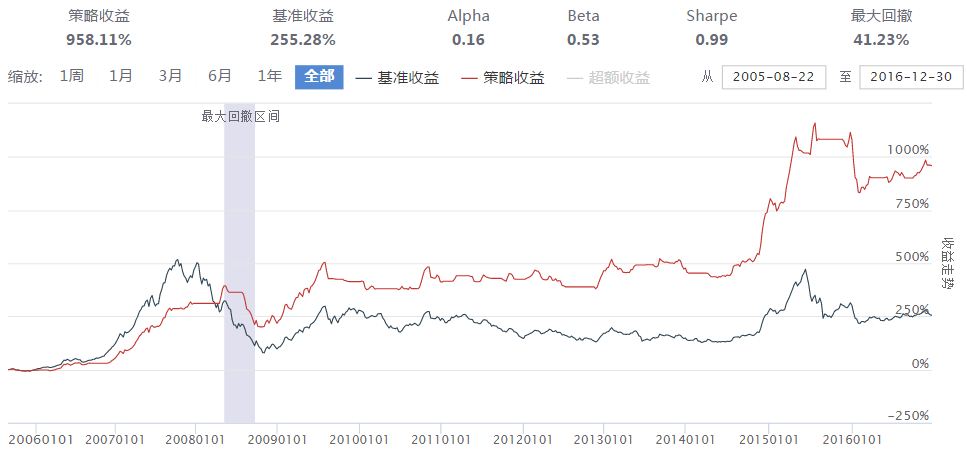Set zoom range to 1年
967x457 pixels.
click(269, 77)
